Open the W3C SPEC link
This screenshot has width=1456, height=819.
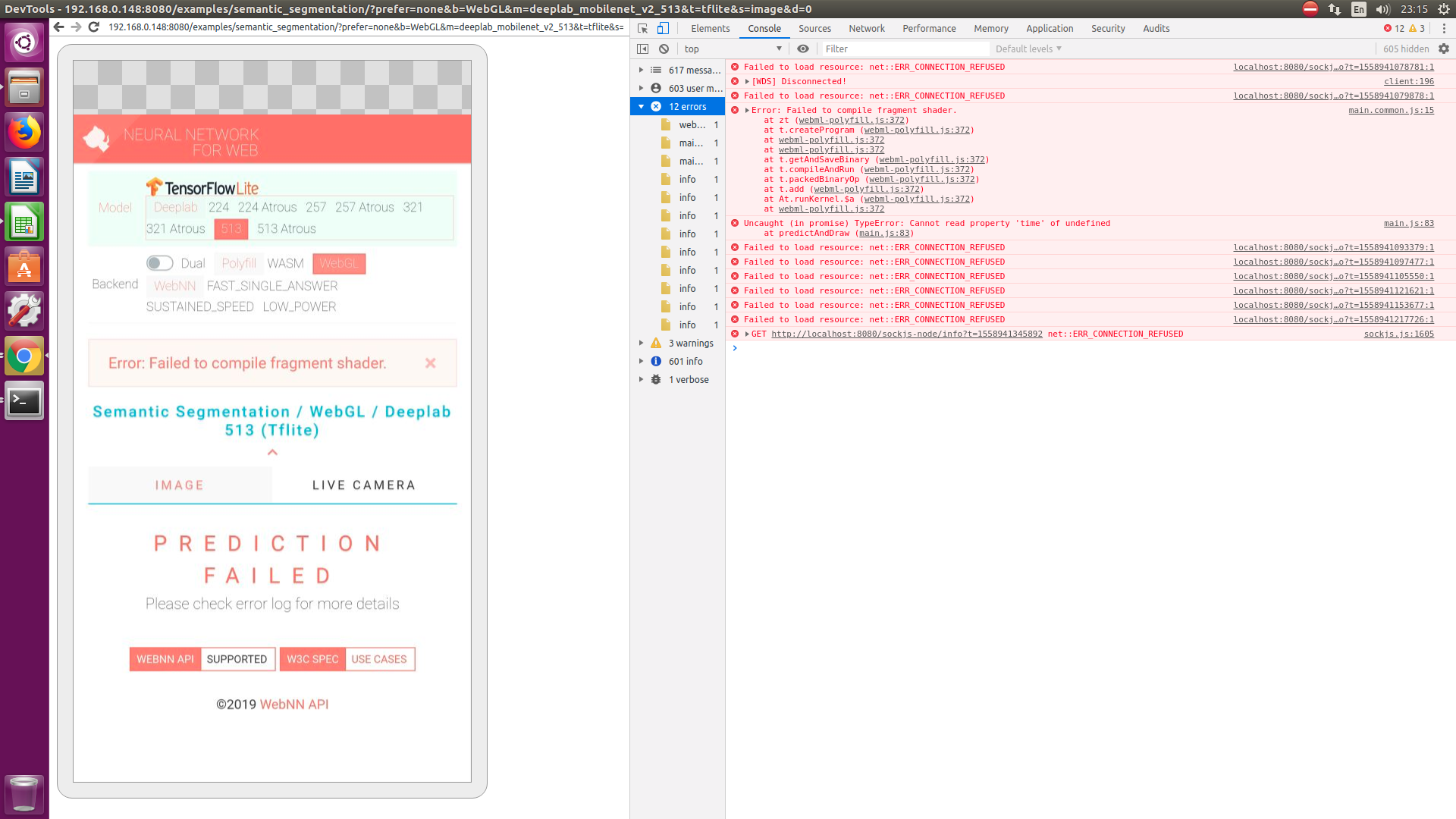tap(312, 659)
